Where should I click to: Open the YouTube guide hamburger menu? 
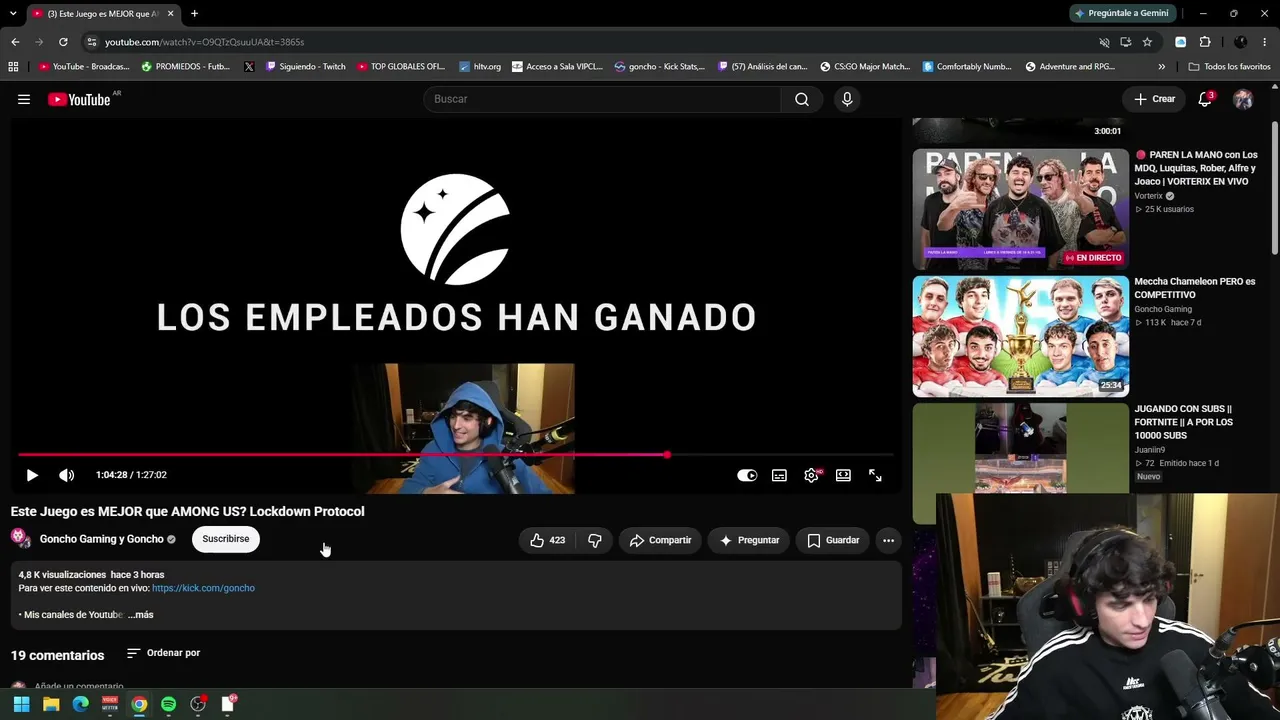(x=24, y=99)
